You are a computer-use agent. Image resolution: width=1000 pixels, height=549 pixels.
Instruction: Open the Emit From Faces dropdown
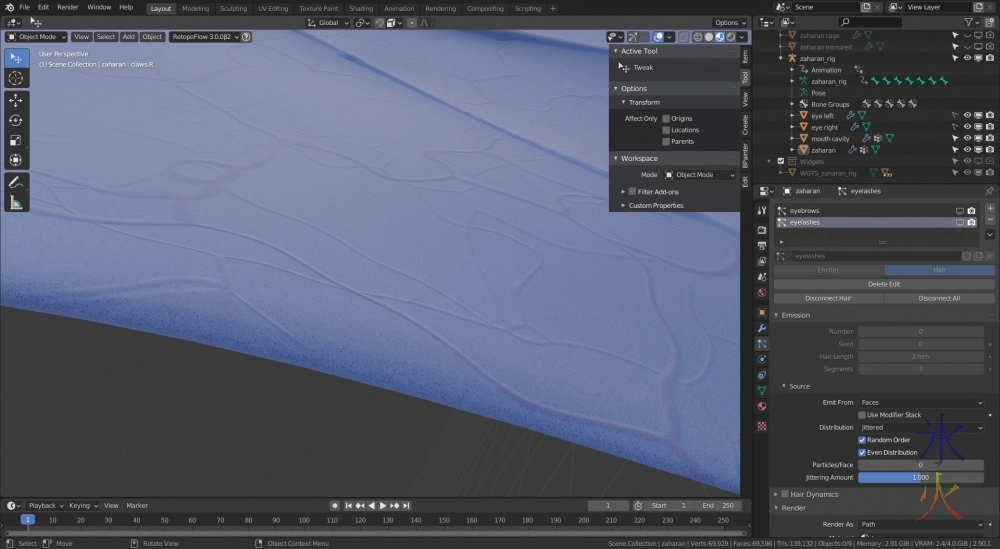921,402
